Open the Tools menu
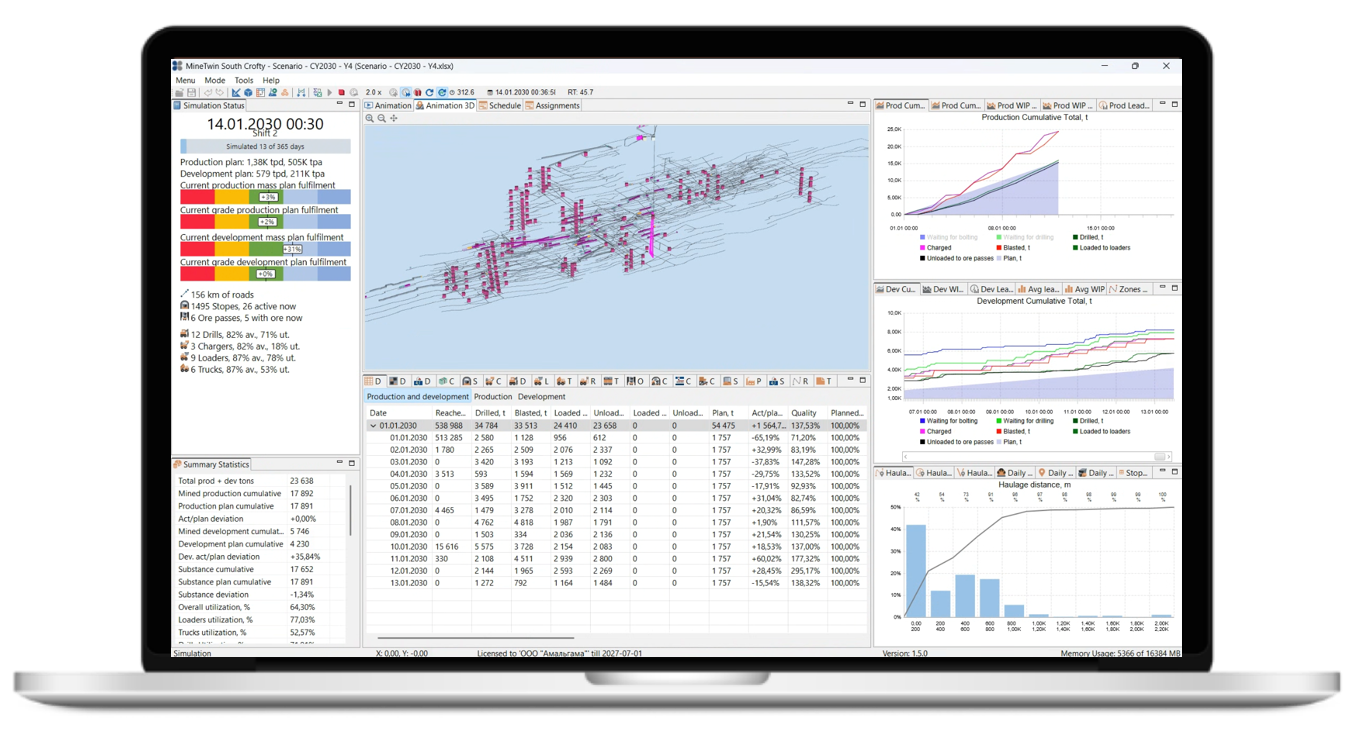This screenshot has width=1357, height=744. (243, 80)
